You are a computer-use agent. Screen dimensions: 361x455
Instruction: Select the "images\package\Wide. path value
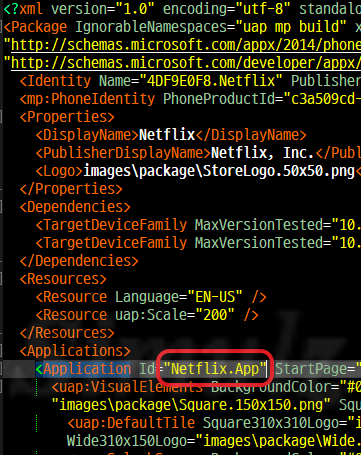coord(279,441)
